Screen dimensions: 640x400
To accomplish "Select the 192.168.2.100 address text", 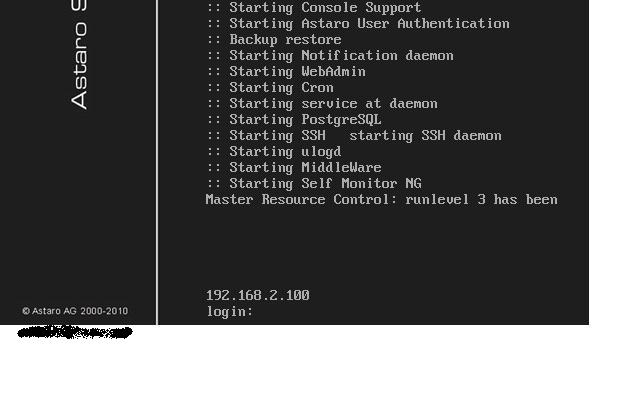I will (258, 295).
